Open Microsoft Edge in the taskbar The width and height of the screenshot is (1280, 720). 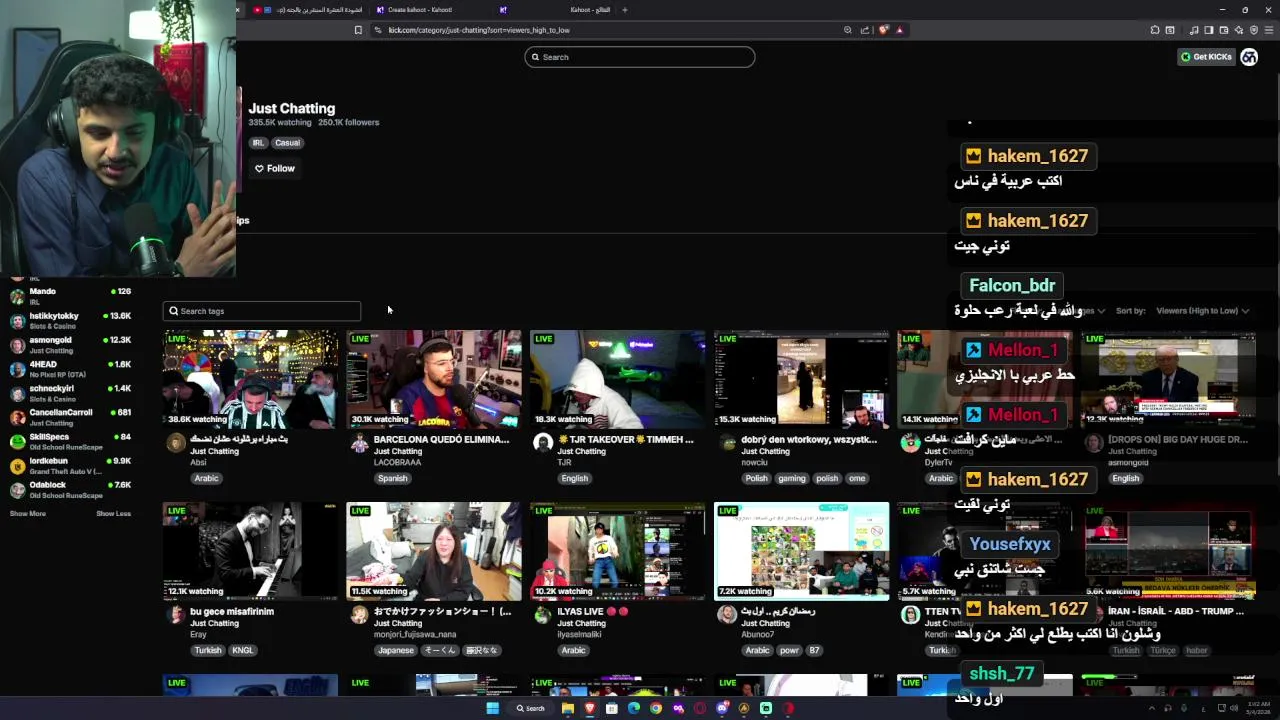(x=633, y=708)
